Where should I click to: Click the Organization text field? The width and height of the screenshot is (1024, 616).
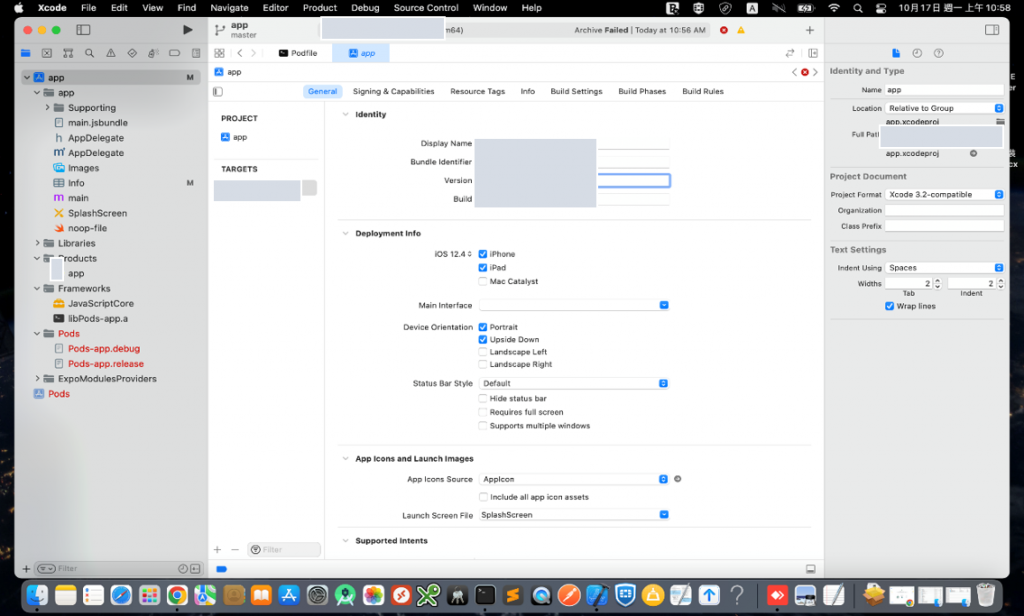[x=944, y=210]
